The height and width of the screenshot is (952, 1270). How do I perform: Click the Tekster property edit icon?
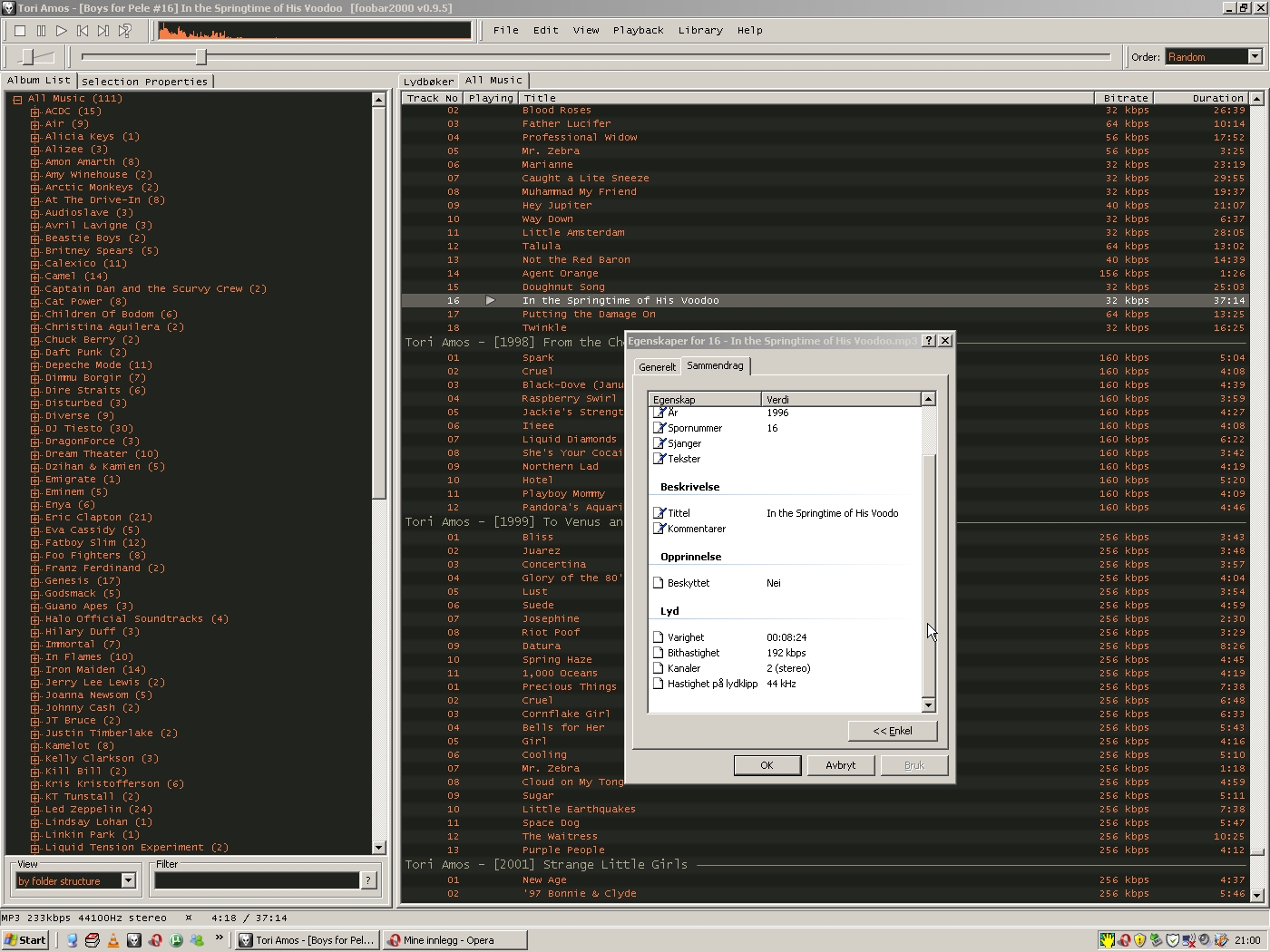pyautogui.click(x=659, y=459)
